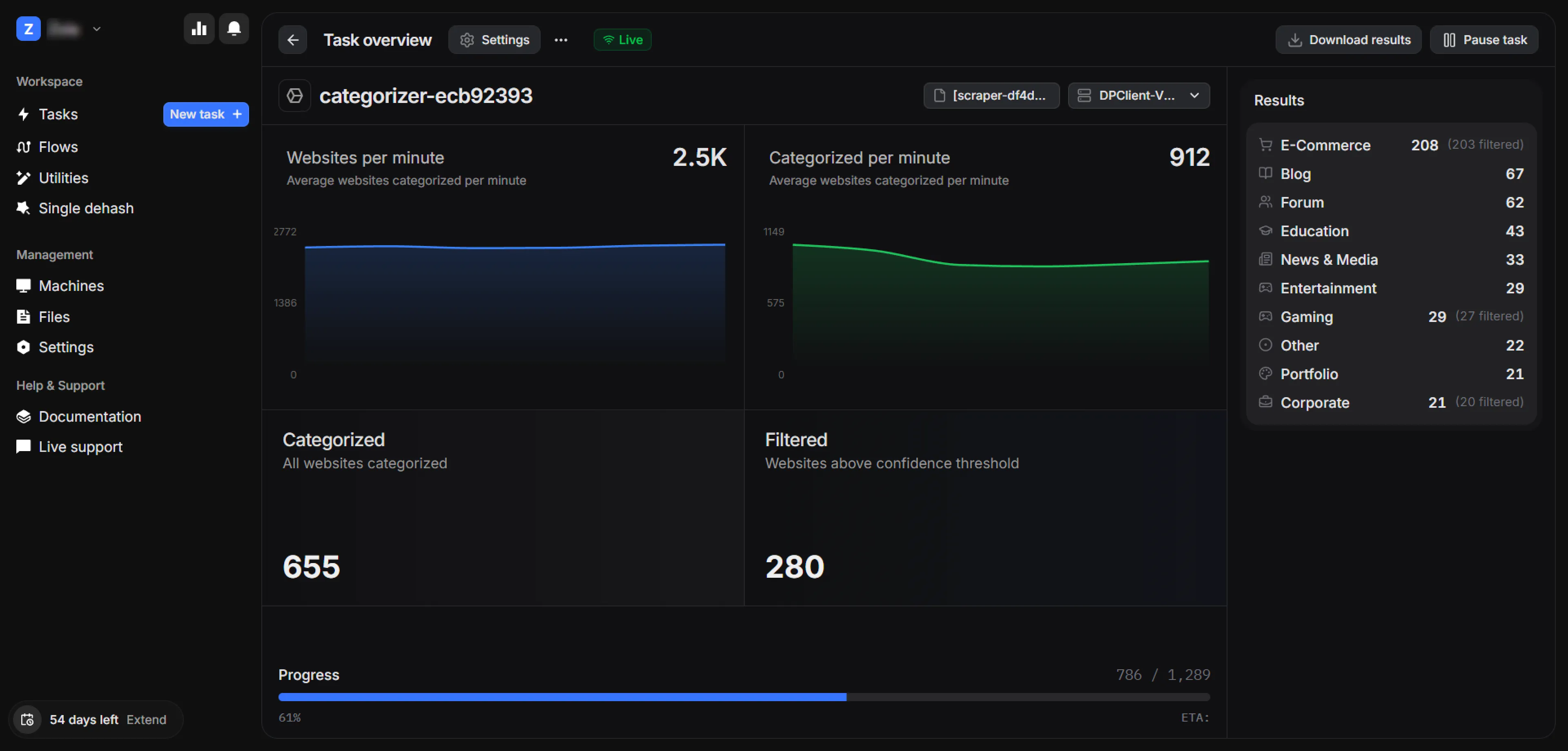Click Download results button
This screenshot has height=751, width=1568.
[1348, 40]
